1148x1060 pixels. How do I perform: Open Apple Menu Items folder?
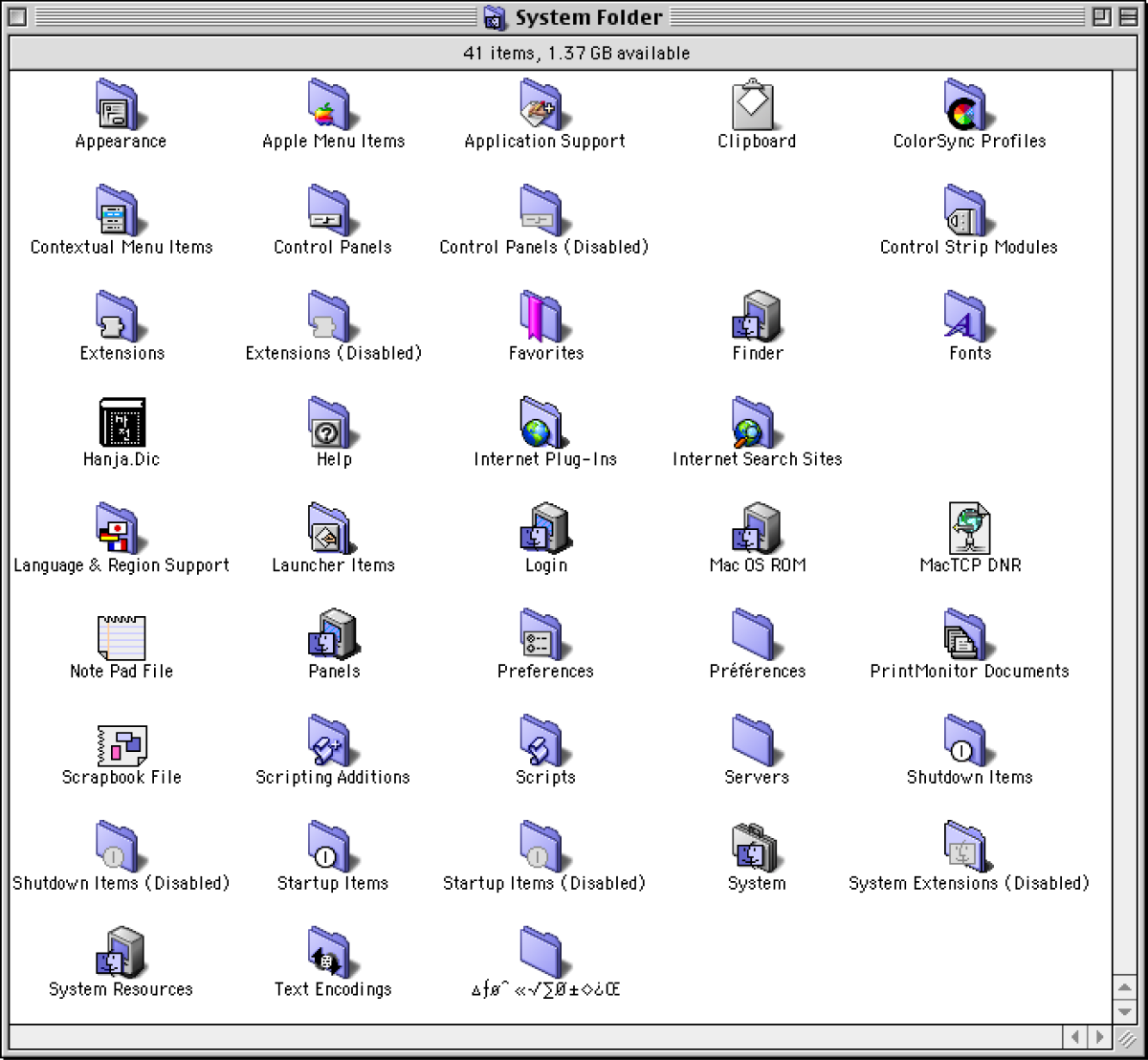click(332, 105)
